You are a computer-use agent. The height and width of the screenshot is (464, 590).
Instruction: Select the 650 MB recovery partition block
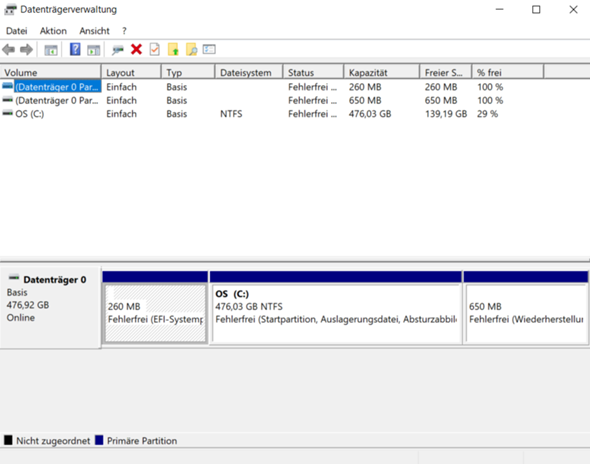pyautogui.click(x=526, y=313)
